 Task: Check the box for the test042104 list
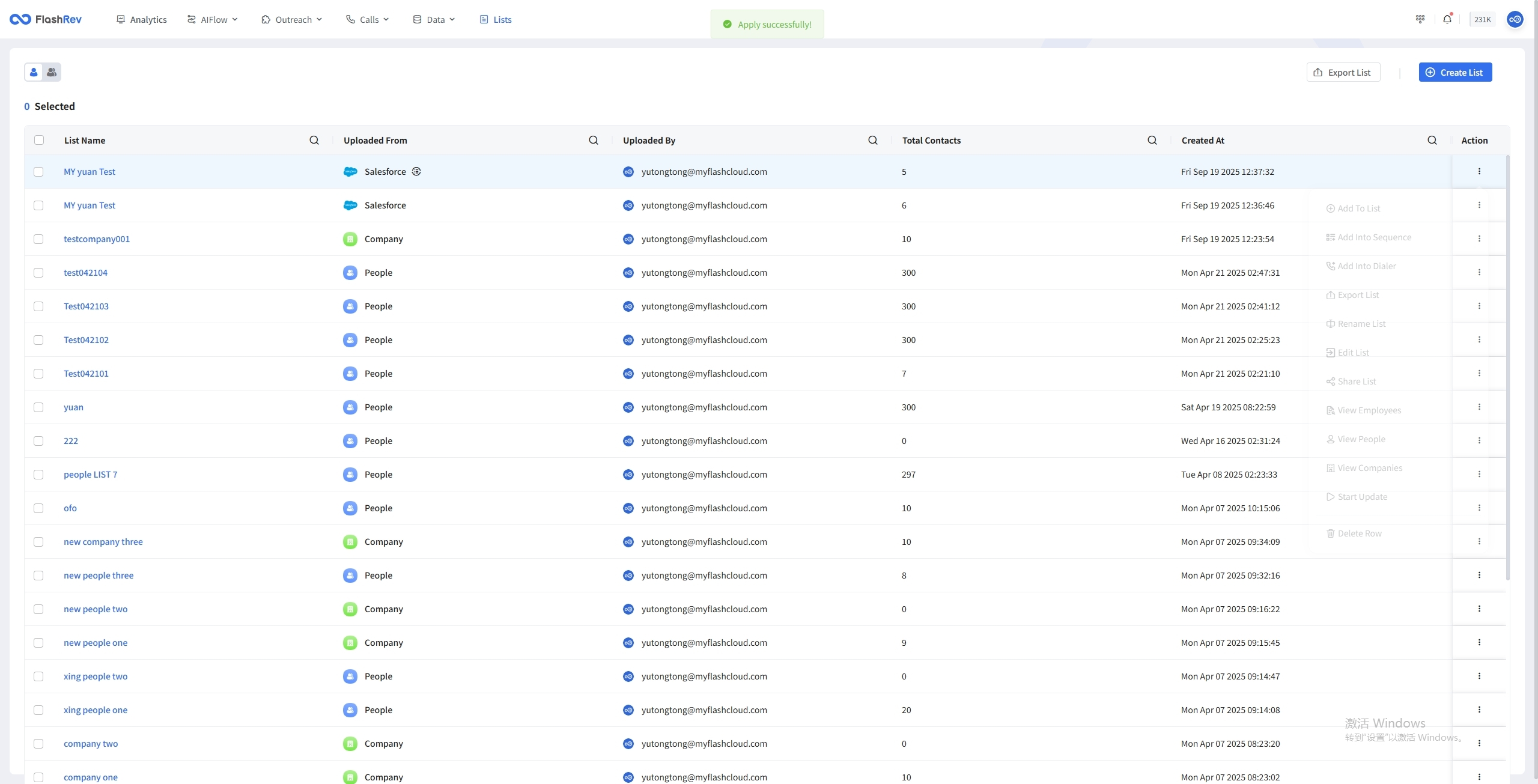38,273
